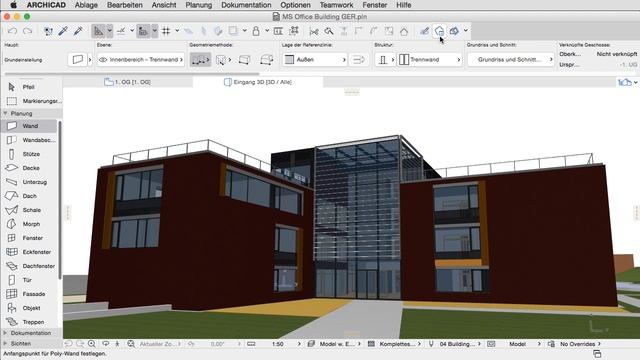
Task: Click the 0,00° orientation field
Action: click(218, 344)
